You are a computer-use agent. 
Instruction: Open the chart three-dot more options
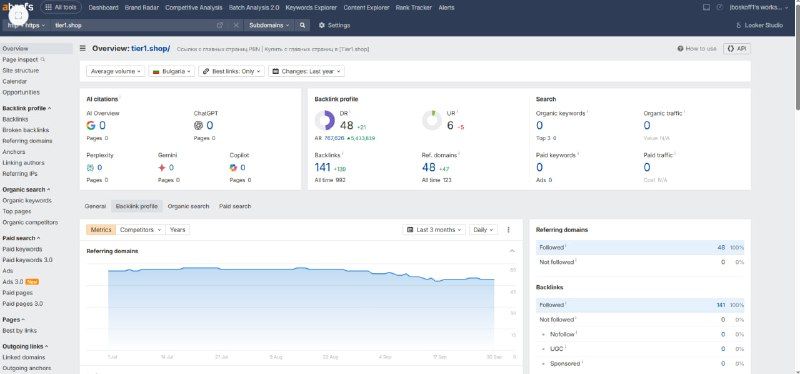[x=508, y=230]
